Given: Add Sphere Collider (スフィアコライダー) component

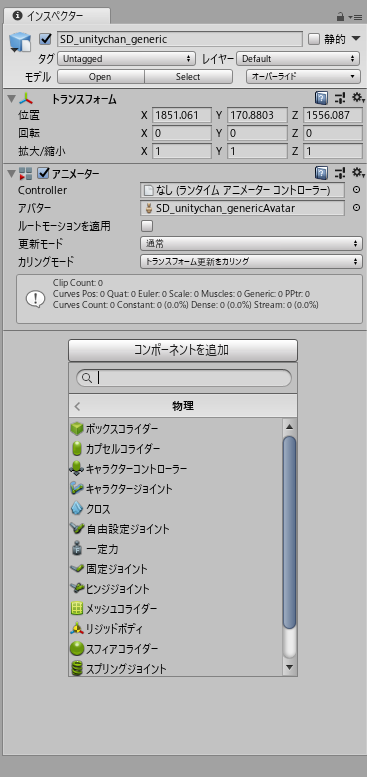Looking at the screenshot, I should click(175, 648).
